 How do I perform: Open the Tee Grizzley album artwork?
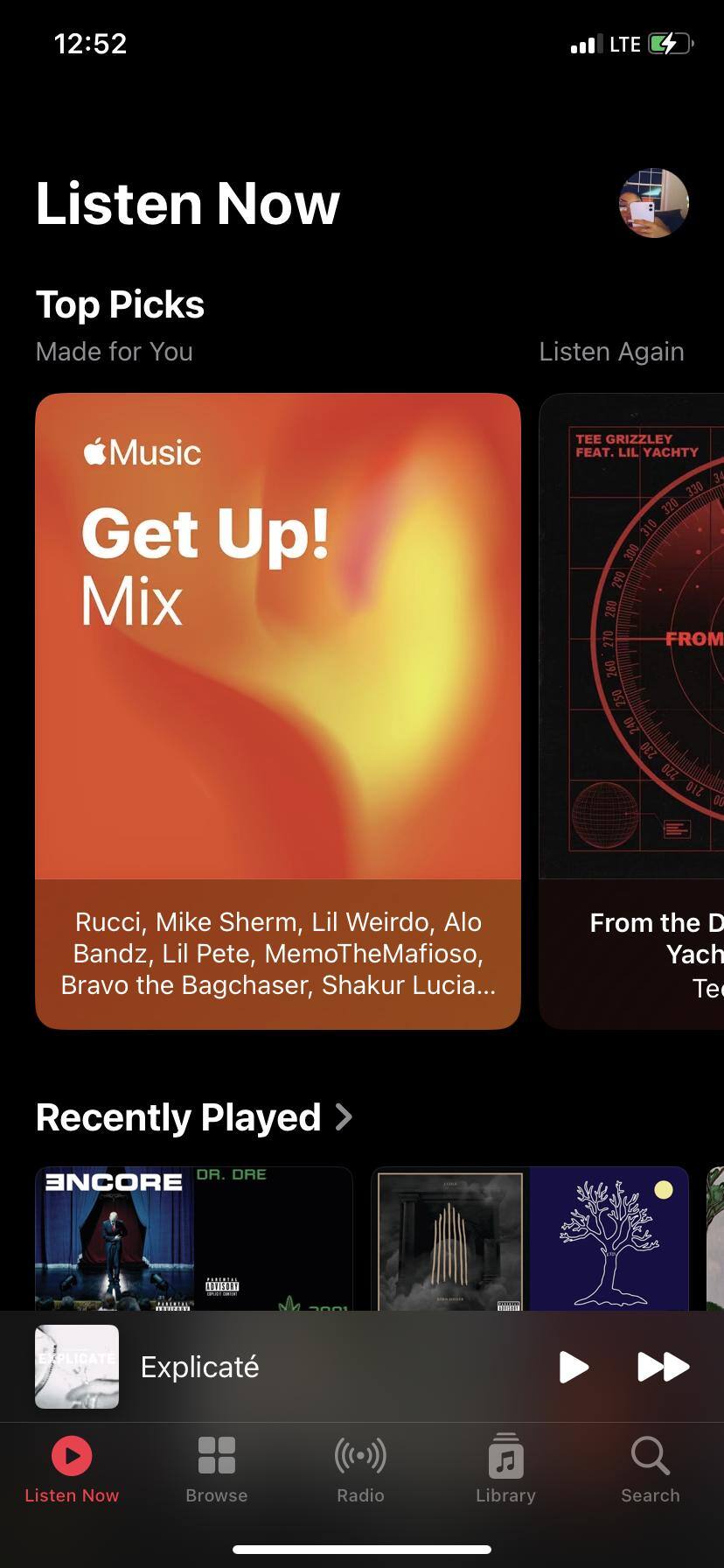coord(632,636)
